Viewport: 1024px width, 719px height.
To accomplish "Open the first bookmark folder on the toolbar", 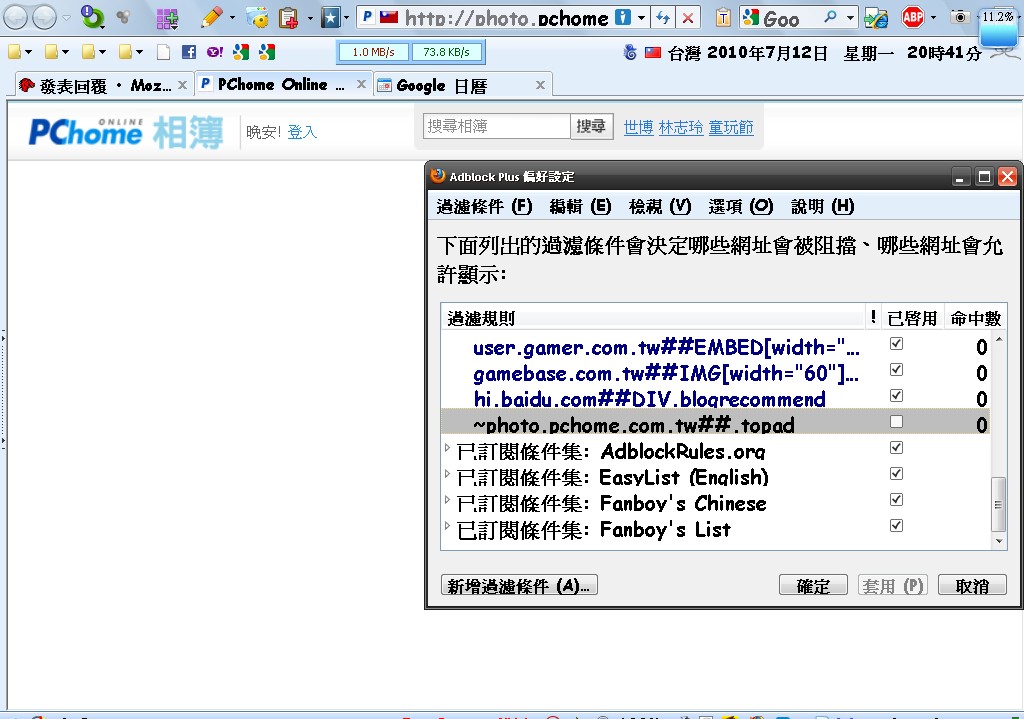I will (19, 52).
